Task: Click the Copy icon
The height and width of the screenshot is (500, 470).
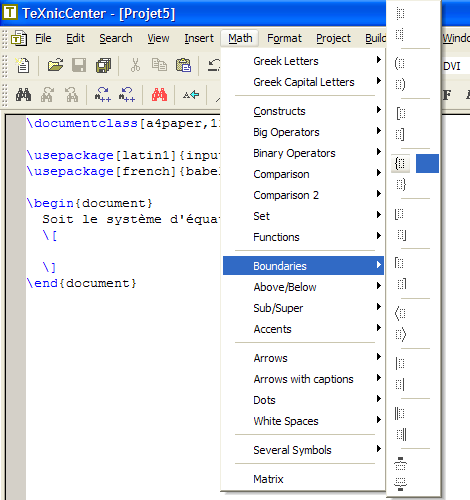Action: click(x=159, y=65)
